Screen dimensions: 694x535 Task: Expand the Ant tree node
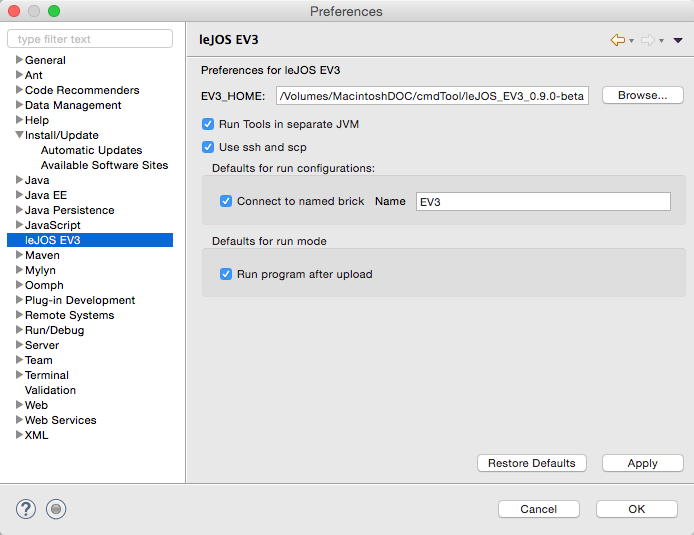[x=19, y=74]
